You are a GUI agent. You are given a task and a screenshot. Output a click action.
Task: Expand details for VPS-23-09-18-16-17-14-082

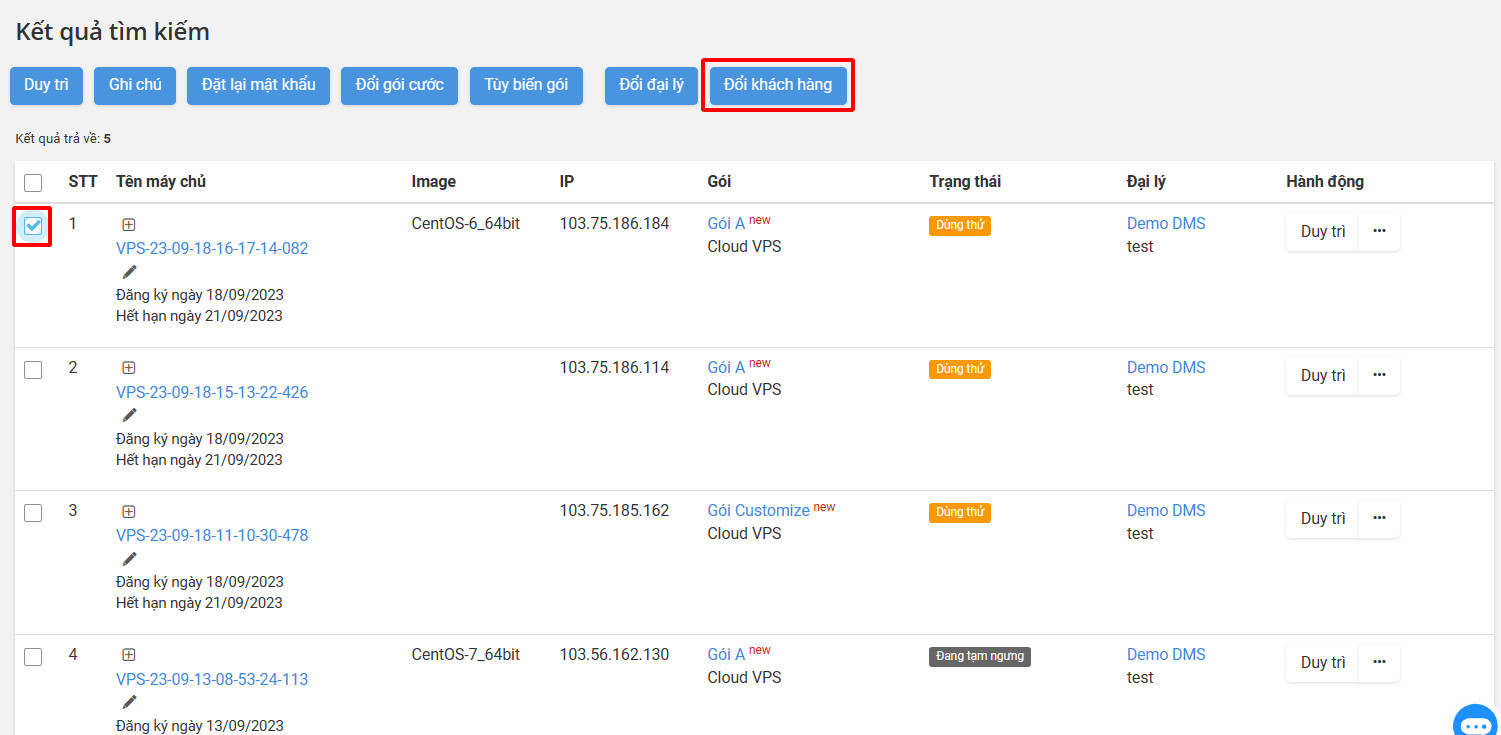[x=129, y=225]
